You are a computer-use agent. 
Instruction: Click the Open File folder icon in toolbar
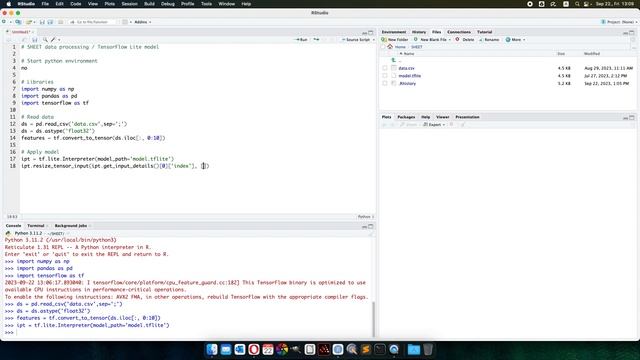click(29, 22)
